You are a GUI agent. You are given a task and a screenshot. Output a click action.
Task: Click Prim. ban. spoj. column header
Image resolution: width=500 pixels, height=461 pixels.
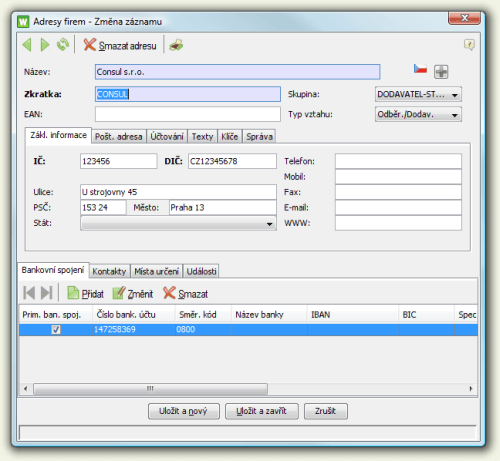pyautogui.click(x=56, y=315)
